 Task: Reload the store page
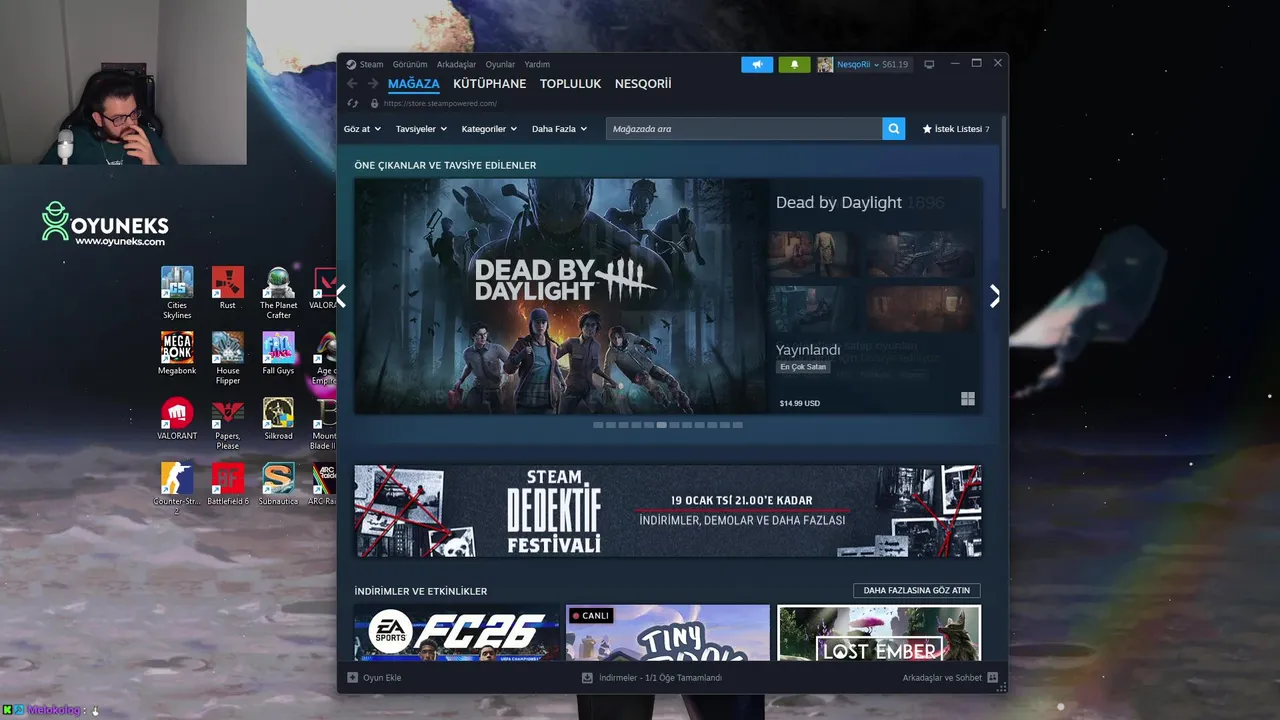[352, 103]
